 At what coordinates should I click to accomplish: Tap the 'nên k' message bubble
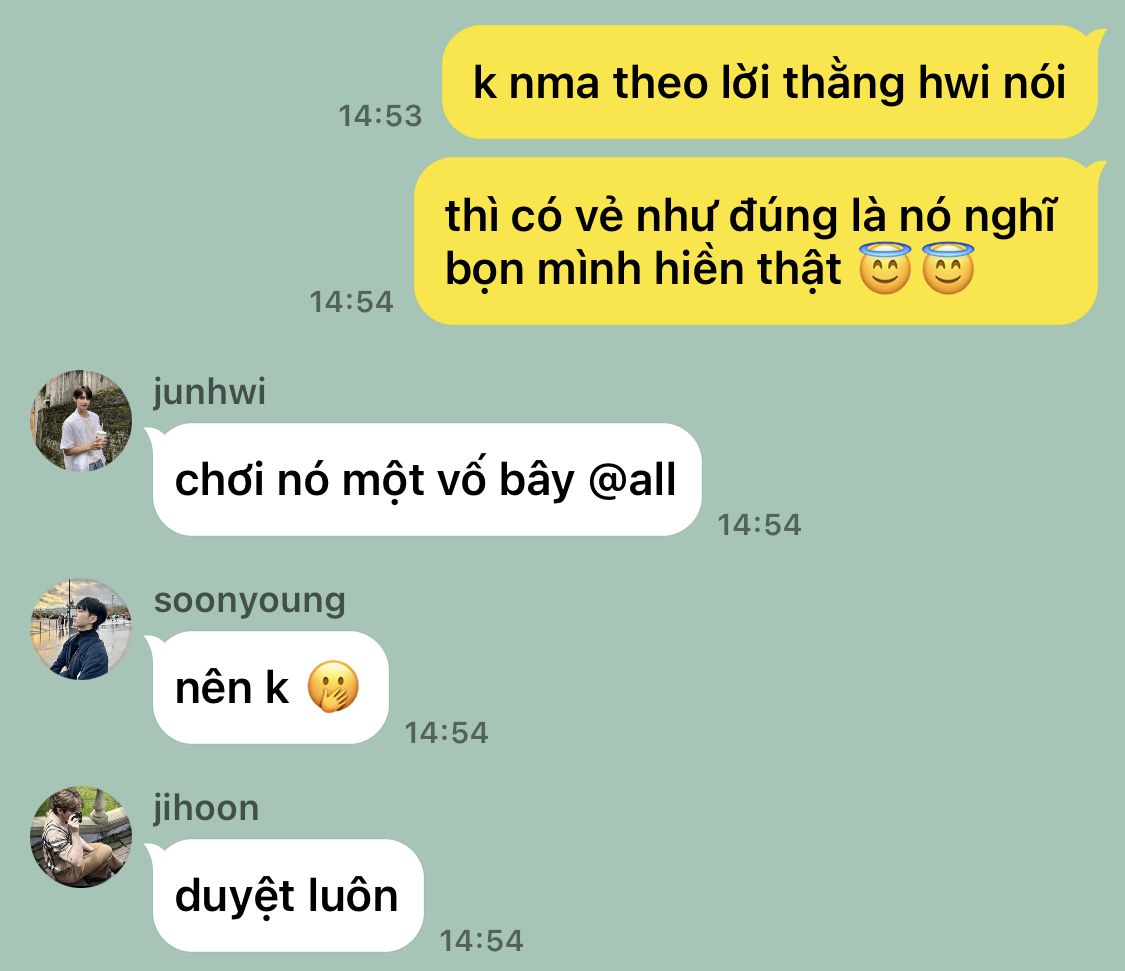coord(270,688)
